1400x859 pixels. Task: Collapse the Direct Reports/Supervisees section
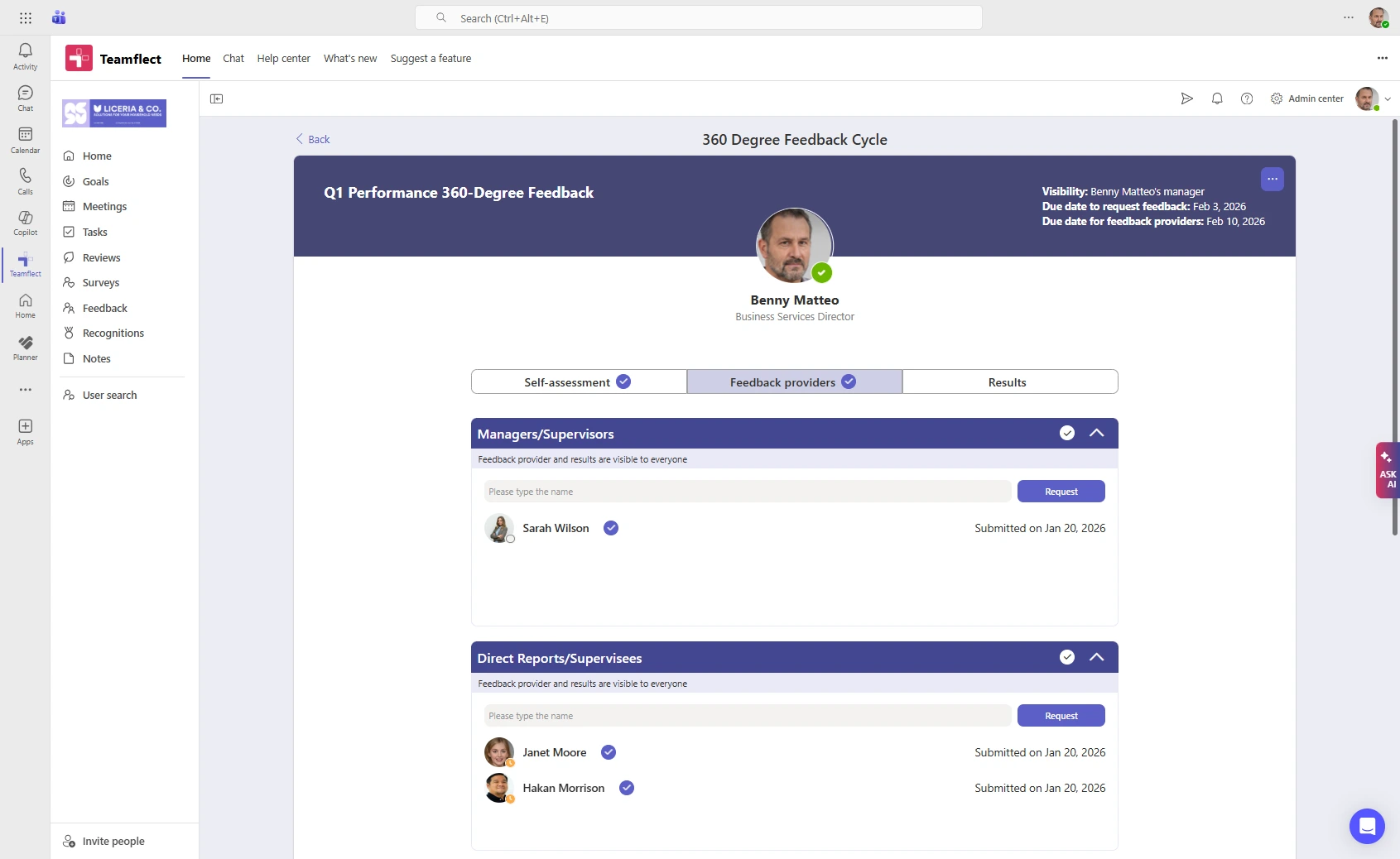(x=1097, y=656)
